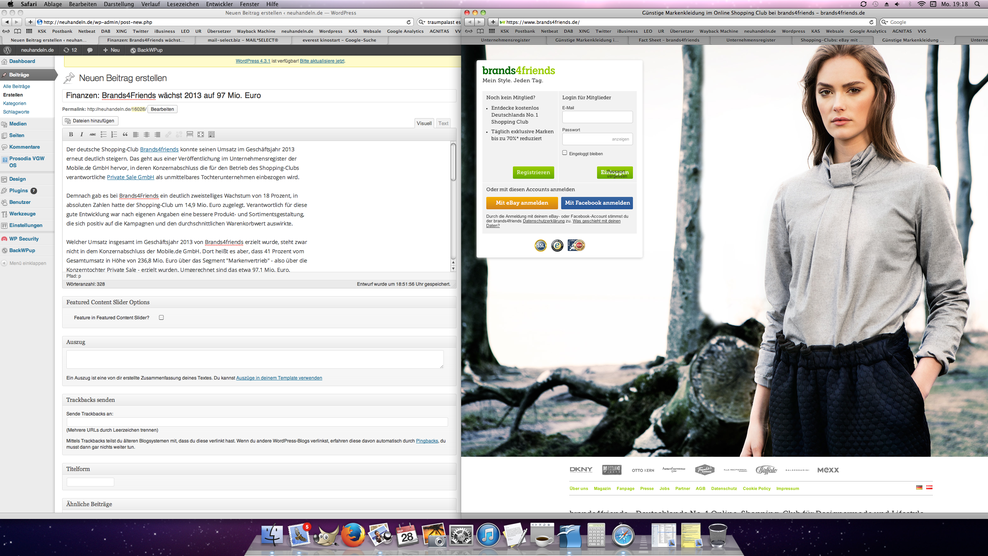Apply strikethrough in the editor toolbar

point(92,134)
